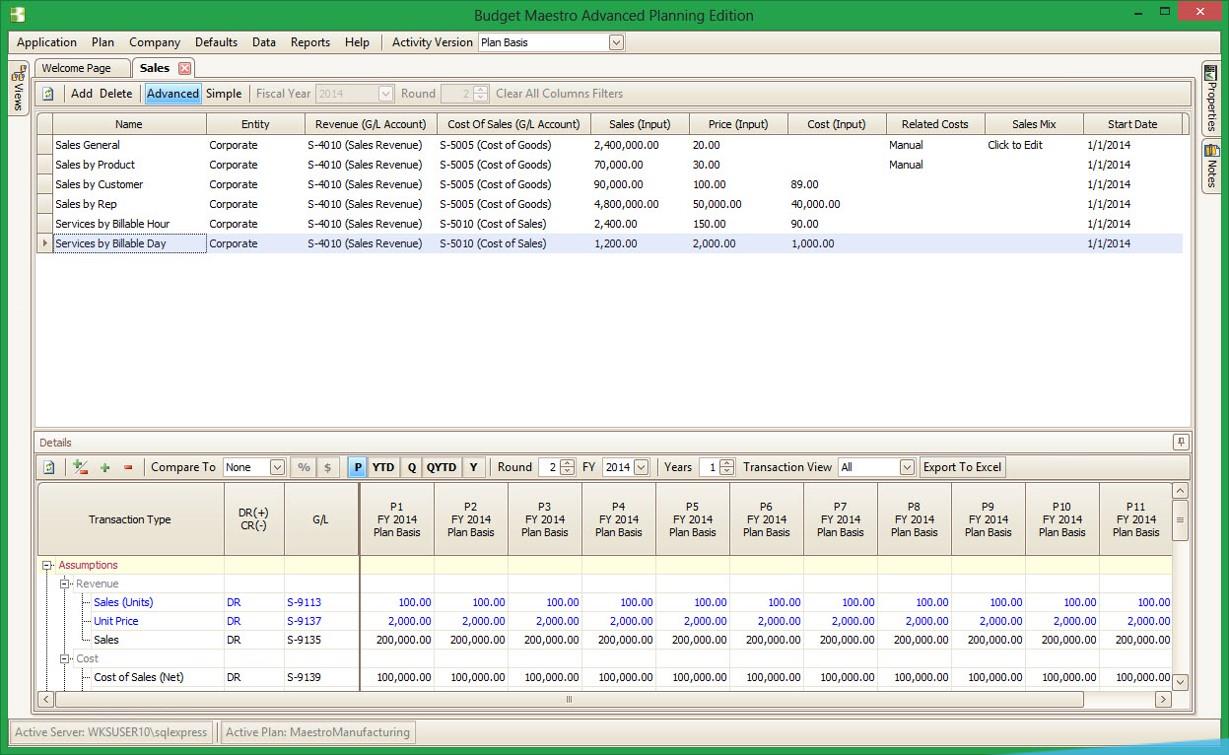Viewport: 1229px width, 755px height.
Task: Select the Sales by Rep row
Action: (610, 204)
